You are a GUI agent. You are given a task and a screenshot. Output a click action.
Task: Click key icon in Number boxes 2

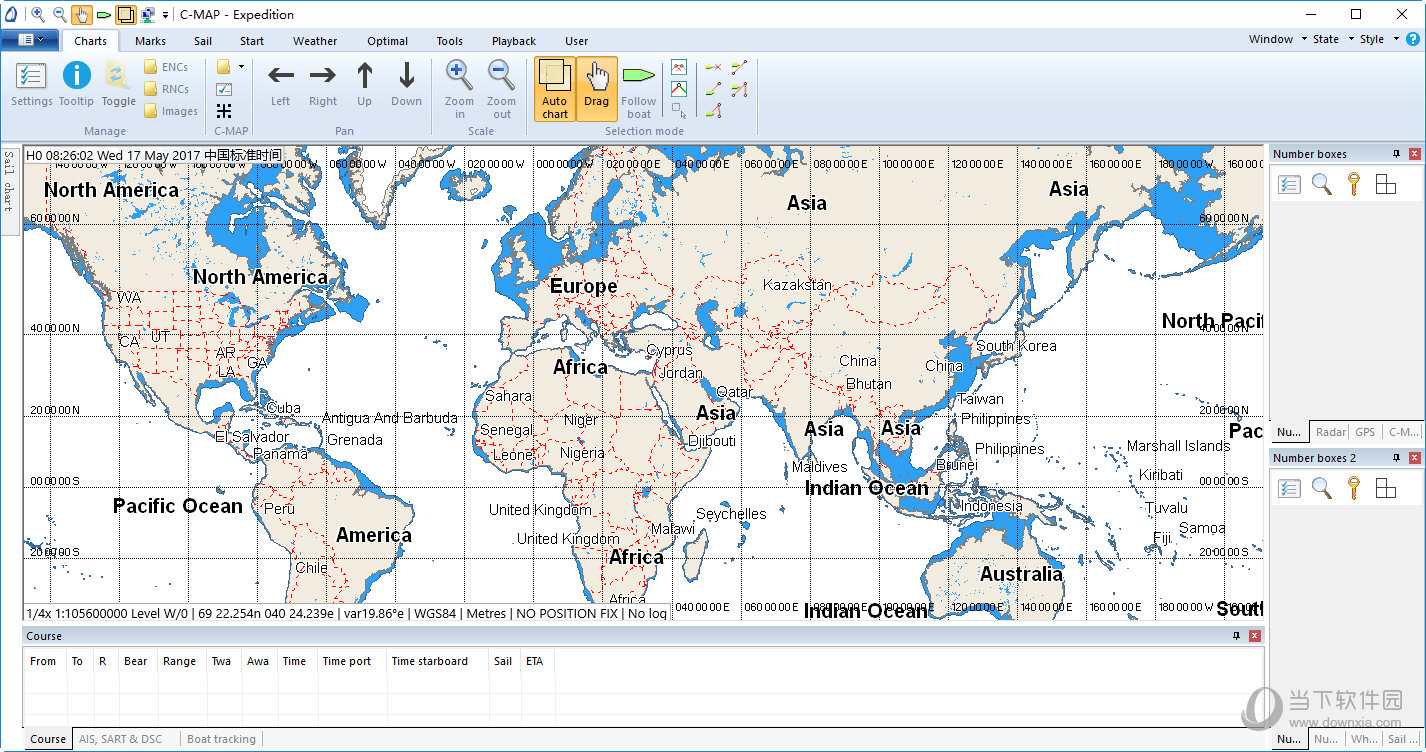tap(1353, 488)
